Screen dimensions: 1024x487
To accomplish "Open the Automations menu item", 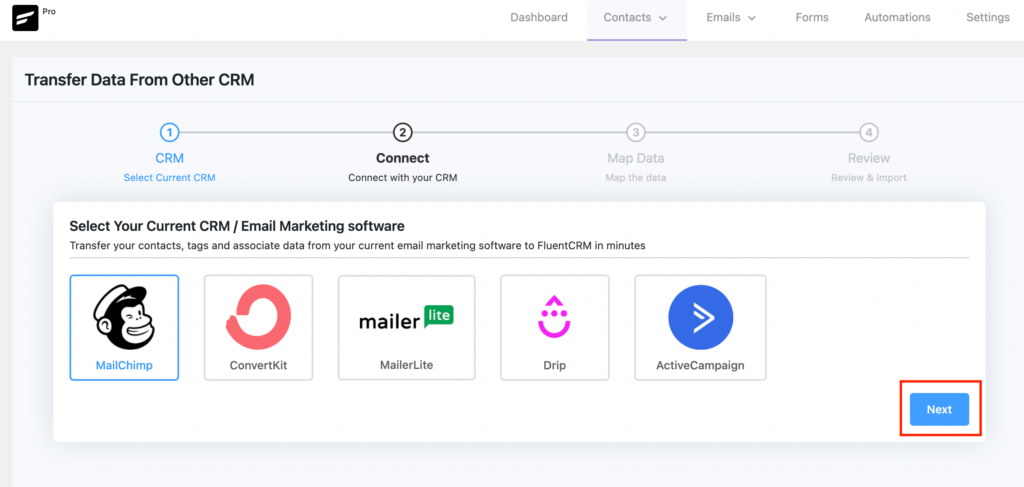I will 897,18.
